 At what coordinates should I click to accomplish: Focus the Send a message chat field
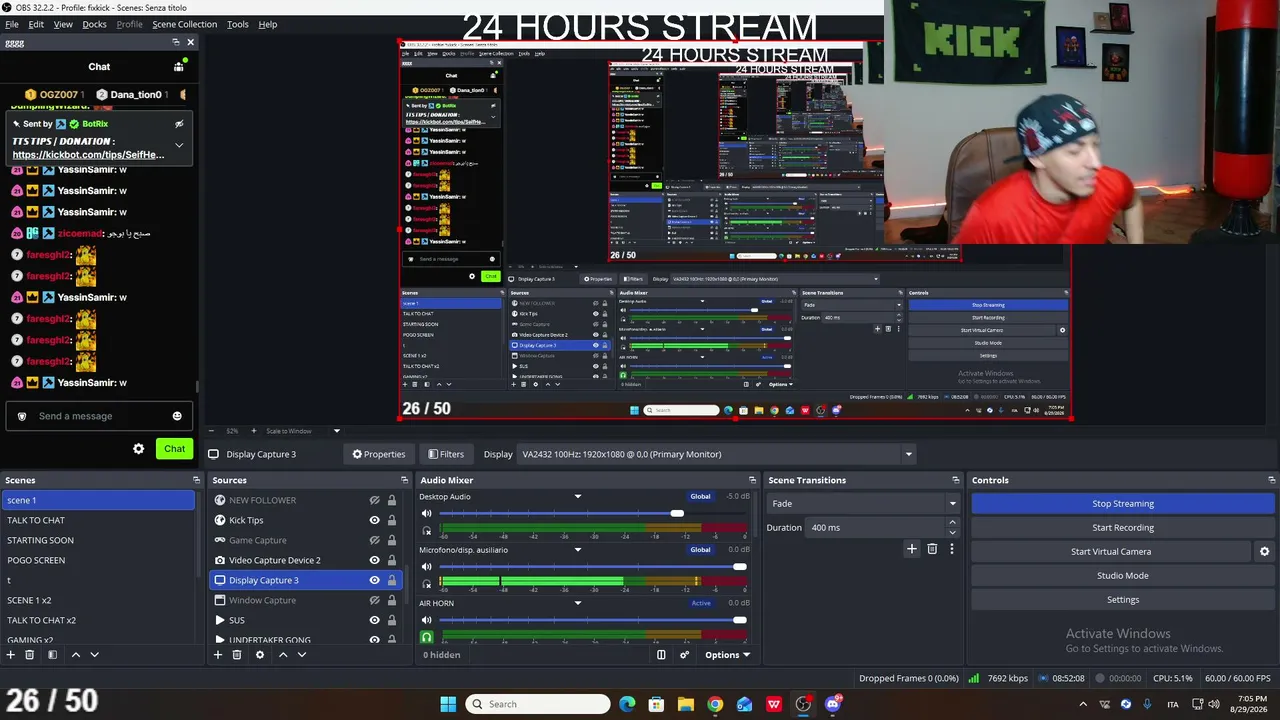98,416
